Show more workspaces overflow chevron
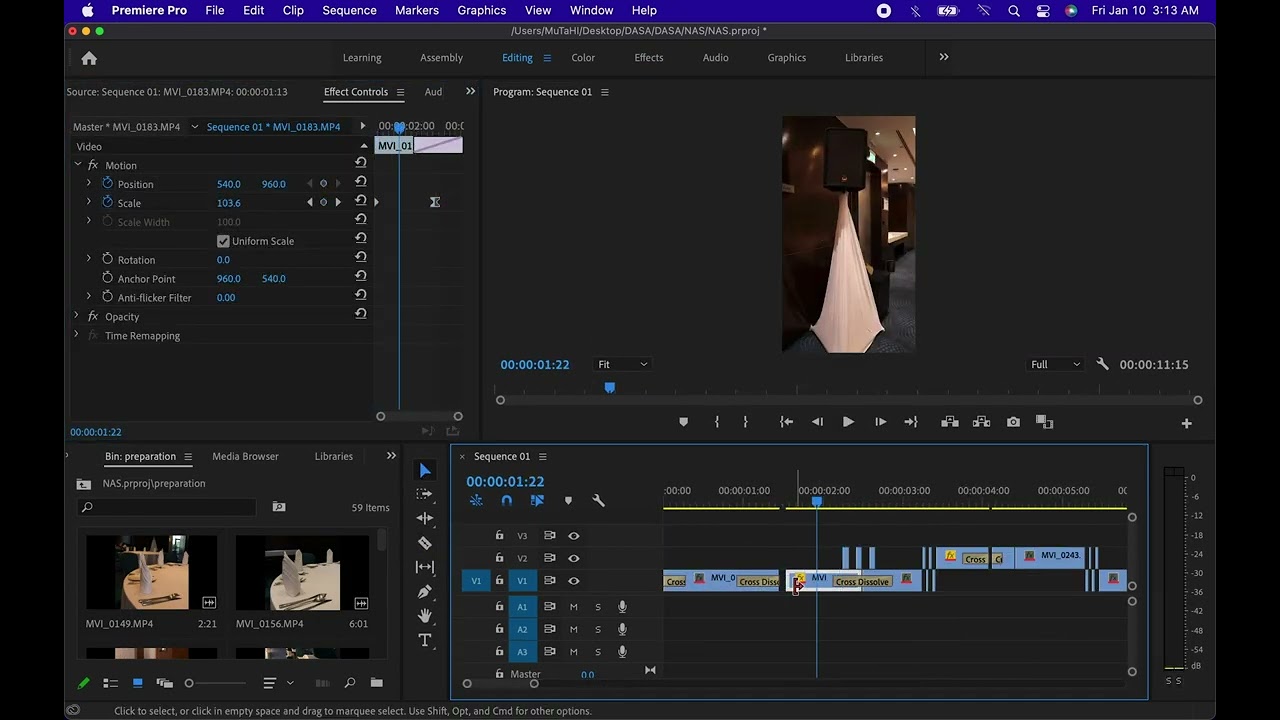Image resolution: width=1280 pixels, height=720 pixels. [x=943, y=57]
